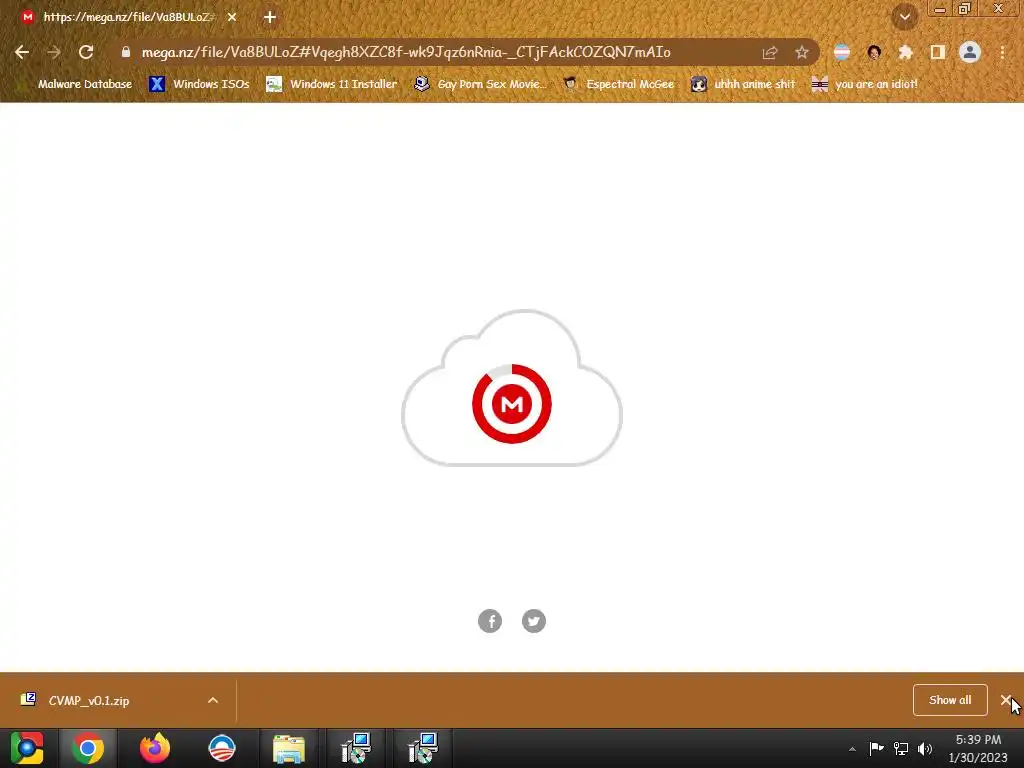Image resolution: width=1024 pixels, height=768 pixels.
Task: Open the Chrome profile avatar
Action: pyautogui.click(x=970, y=52)
